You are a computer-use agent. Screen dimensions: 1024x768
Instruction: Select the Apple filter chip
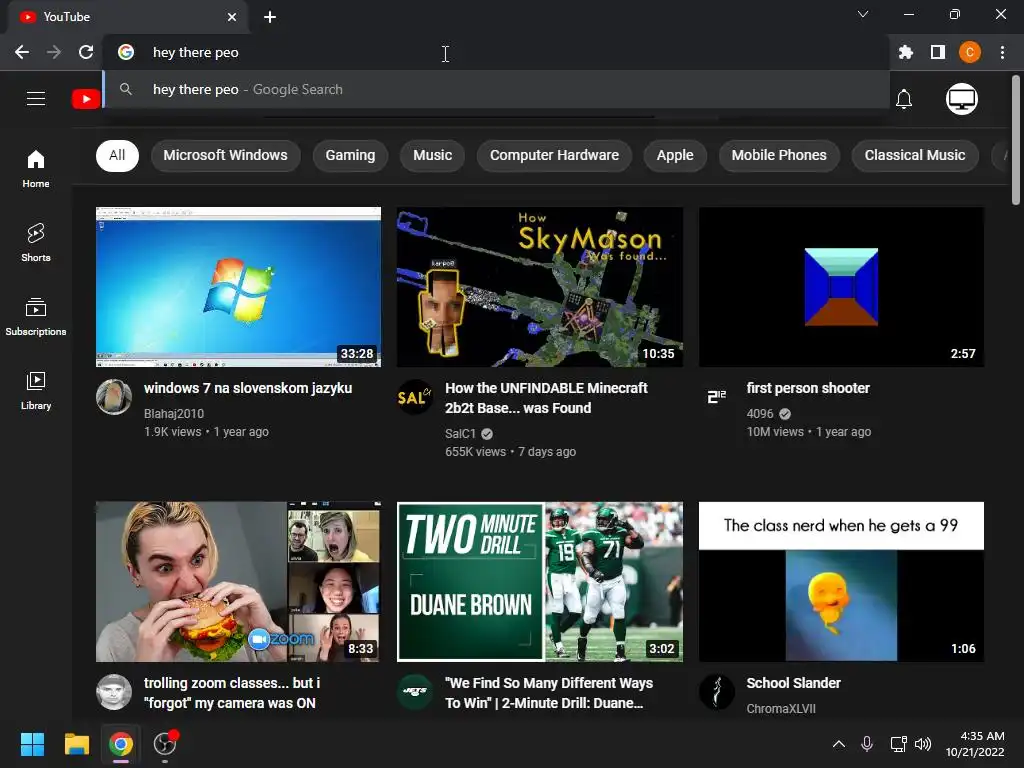click(675, 155)
